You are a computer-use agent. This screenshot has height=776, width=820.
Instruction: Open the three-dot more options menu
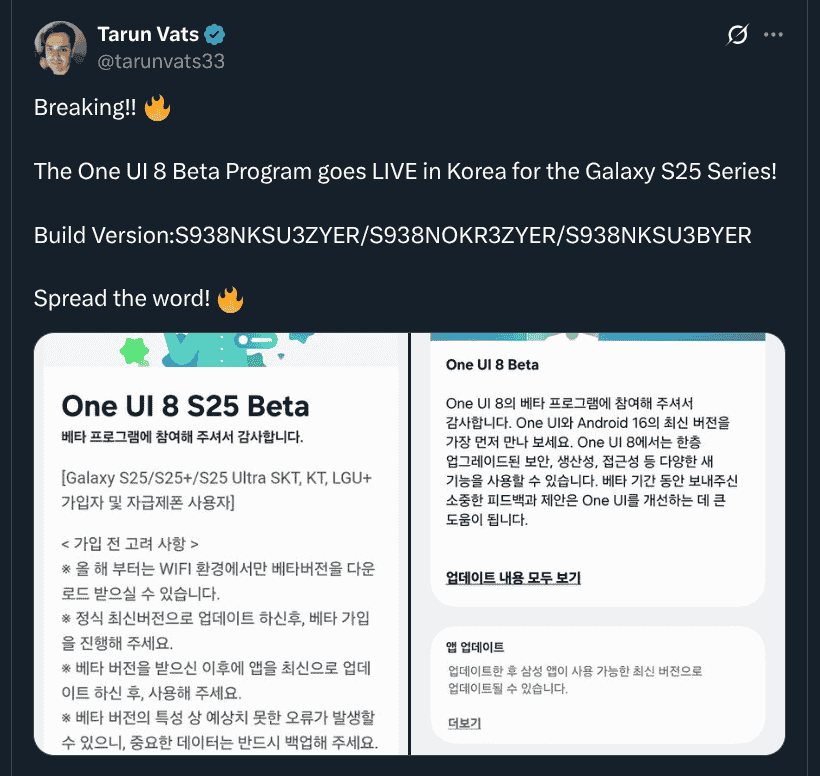point(773,35)
